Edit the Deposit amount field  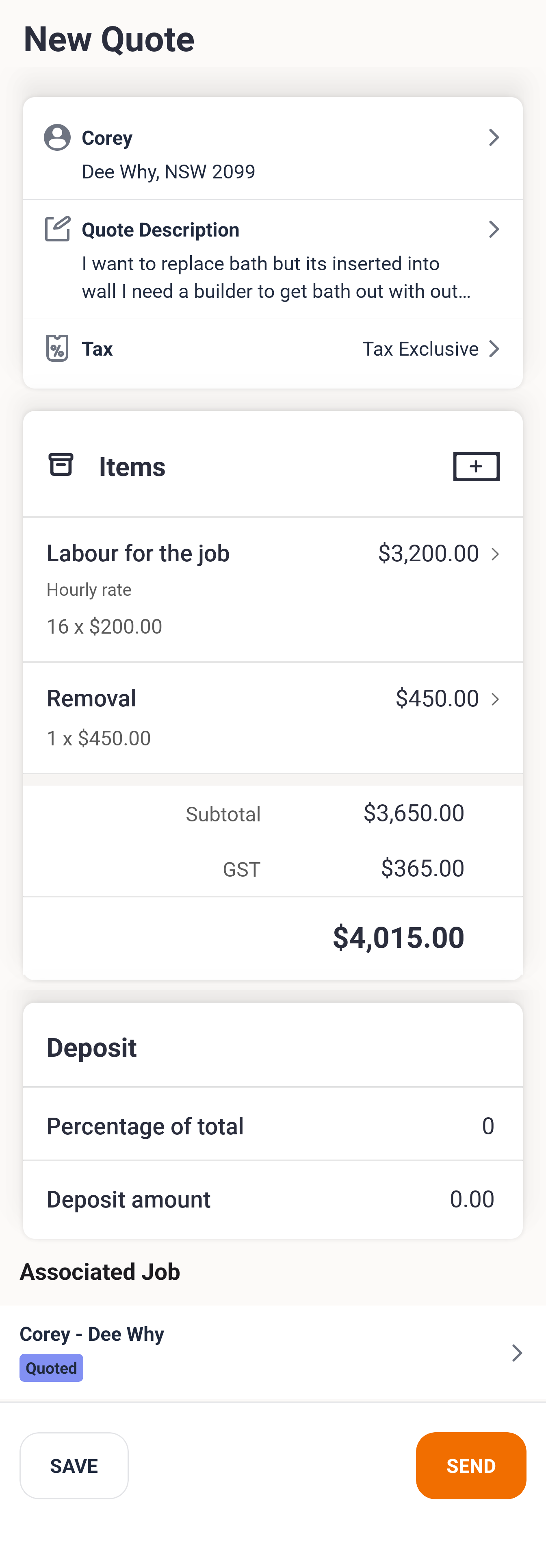tap(472, 1199)
